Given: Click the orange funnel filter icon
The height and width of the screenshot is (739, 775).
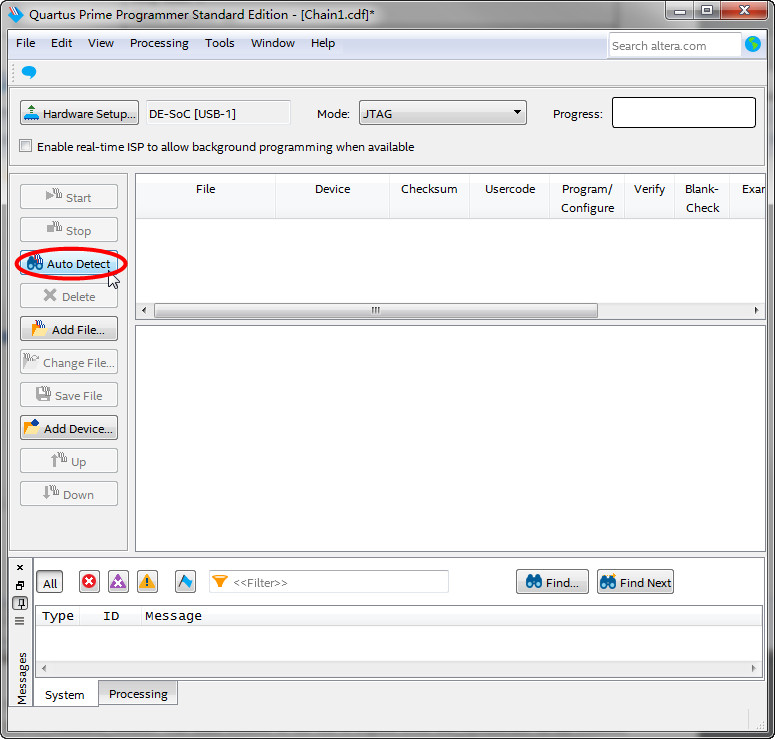Looking at the screenshot, I should pyautogui.click(x=220, y=581).
